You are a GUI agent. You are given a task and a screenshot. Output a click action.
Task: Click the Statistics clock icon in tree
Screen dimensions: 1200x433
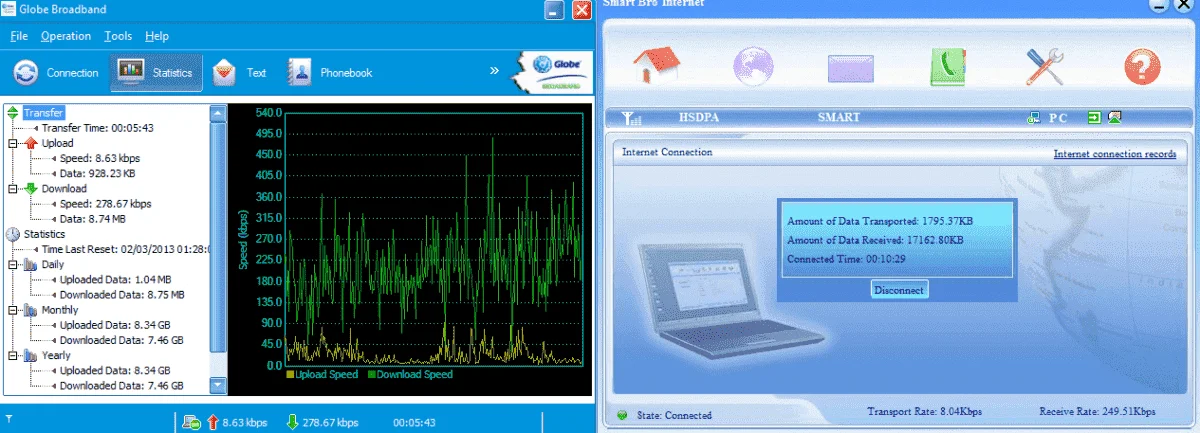click(13, 234)
